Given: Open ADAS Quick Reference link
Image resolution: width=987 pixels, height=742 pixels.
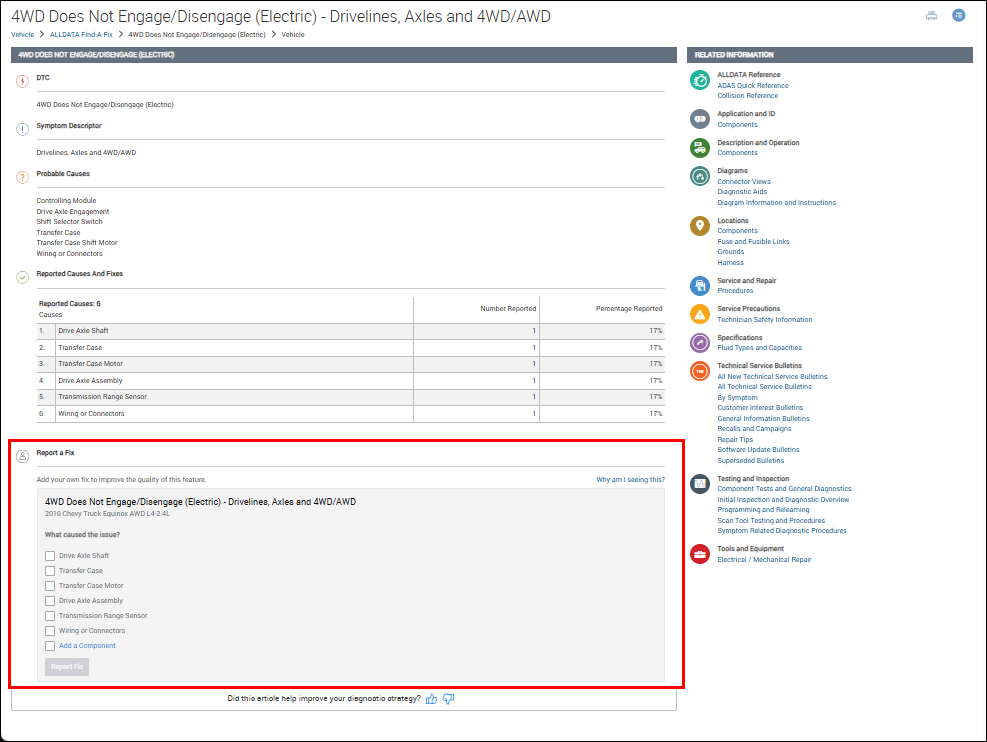Looking at the screenshot, I should point(753,86).
